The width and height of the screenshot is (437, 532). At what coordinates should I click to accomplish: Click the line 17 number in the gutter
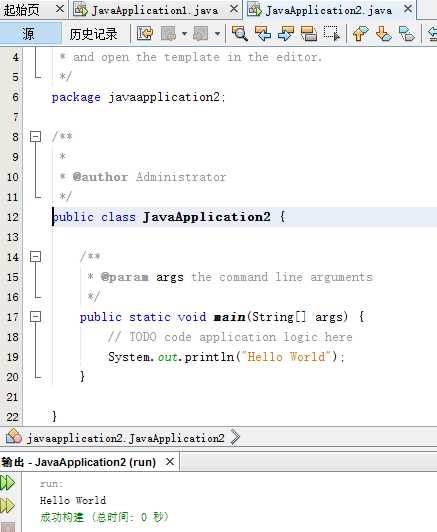(13, 317)
